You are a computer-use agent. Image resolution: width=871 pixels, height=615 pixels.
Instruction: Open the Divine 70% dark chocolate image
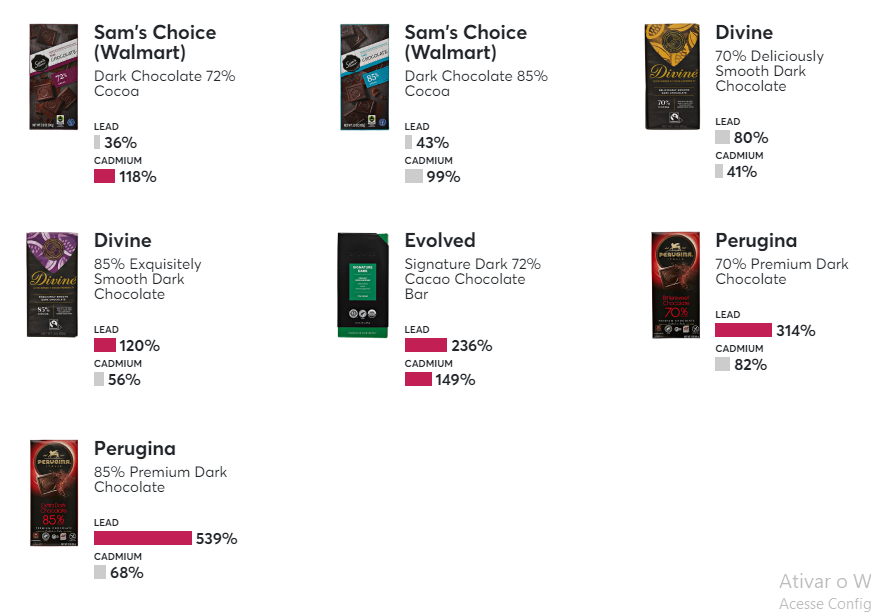coord(675,77)
